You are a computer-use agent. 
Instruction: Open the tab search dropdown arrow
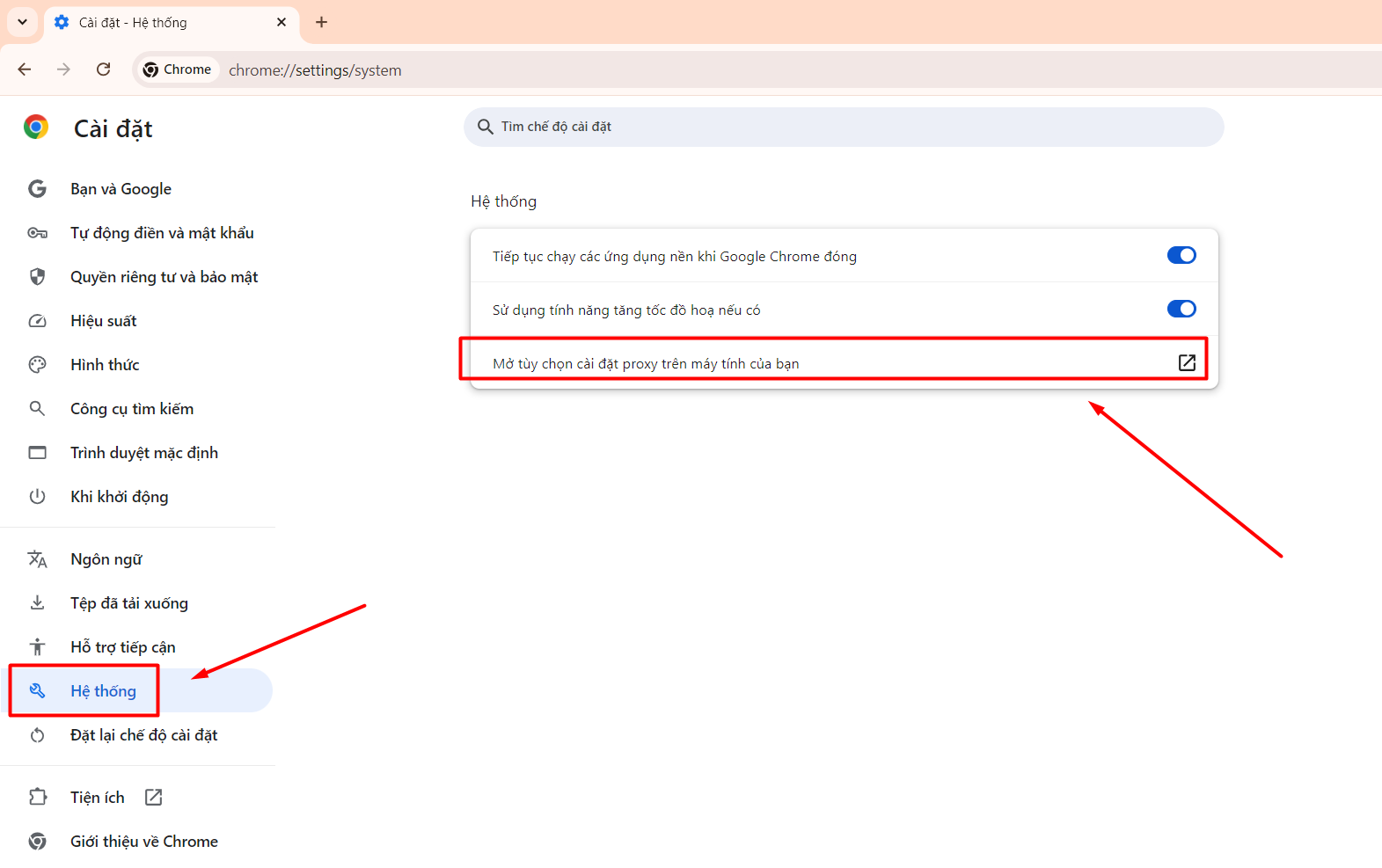pos(23,22)
